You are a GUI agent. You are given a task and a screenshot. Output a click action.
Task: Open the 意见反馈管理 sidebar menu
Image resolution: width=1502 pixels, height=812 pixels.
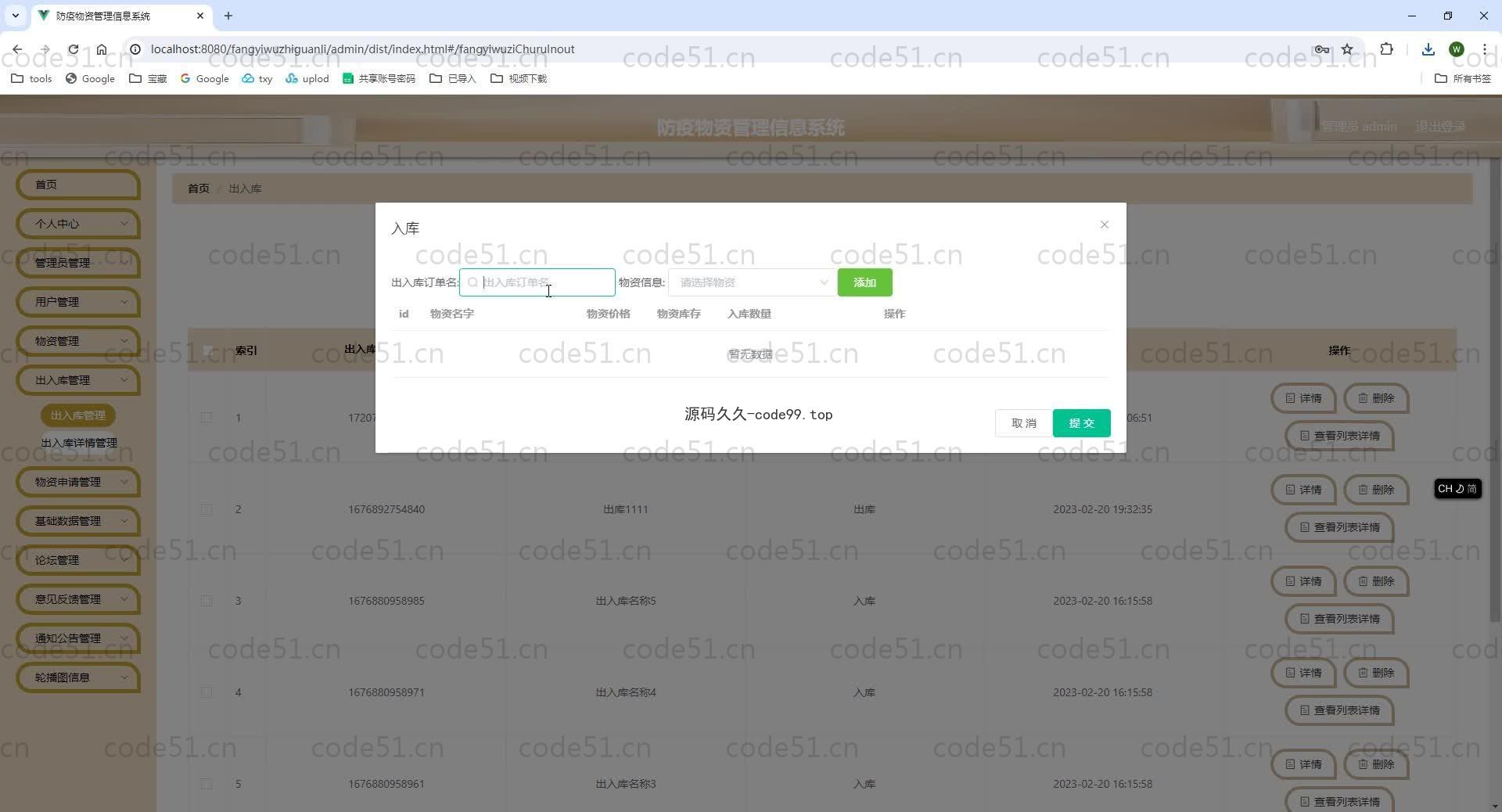pos(77,599)
